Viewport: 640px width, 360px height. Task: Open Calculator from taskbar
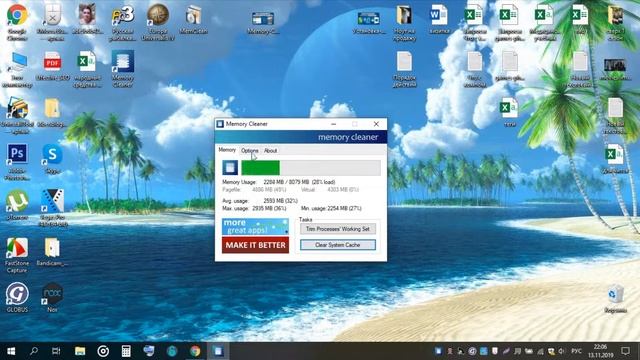(126, 351)
